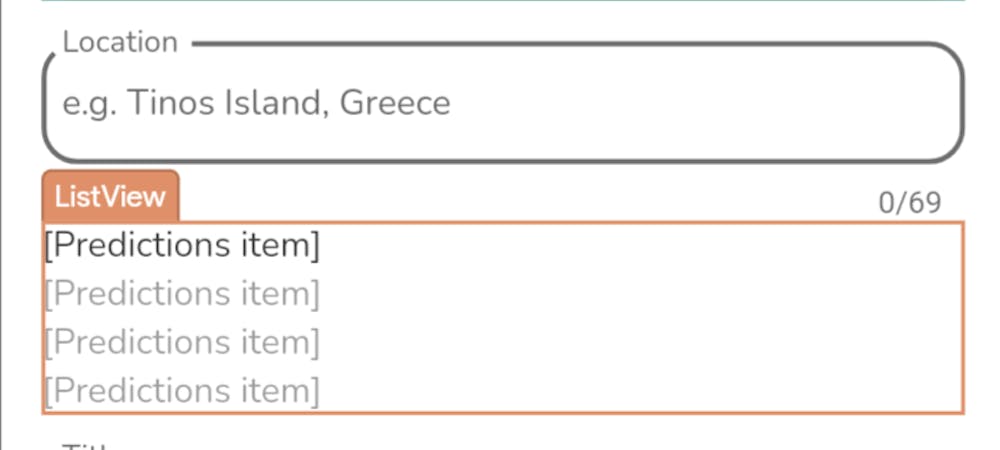Click the 0/69 character counter
The height and width of the screenshot is (450, 1000).
(909, 203)
